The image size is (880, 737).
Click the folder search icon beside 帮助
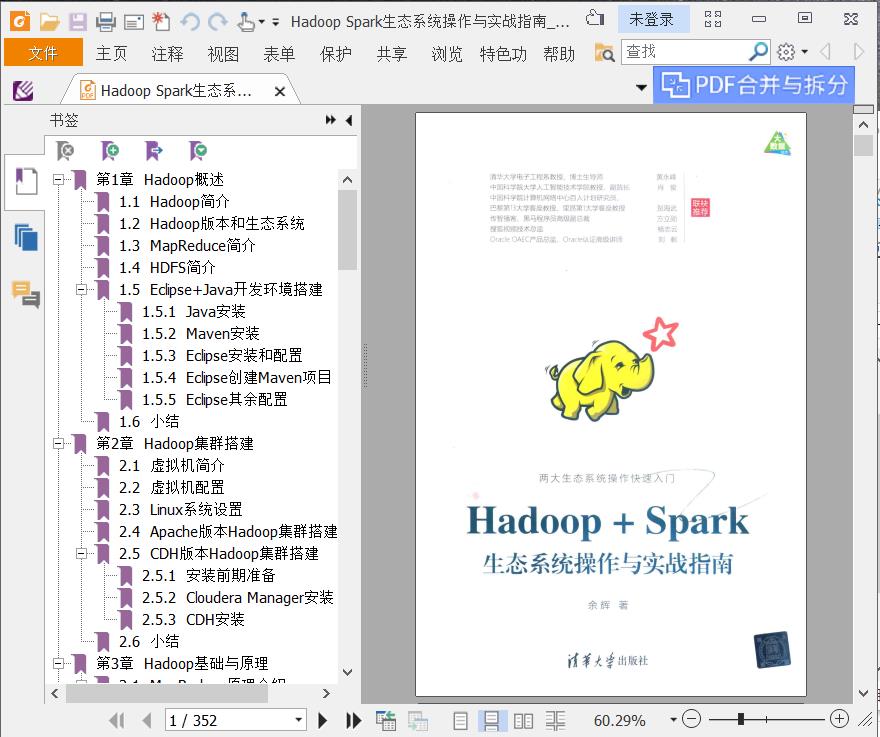604,53
